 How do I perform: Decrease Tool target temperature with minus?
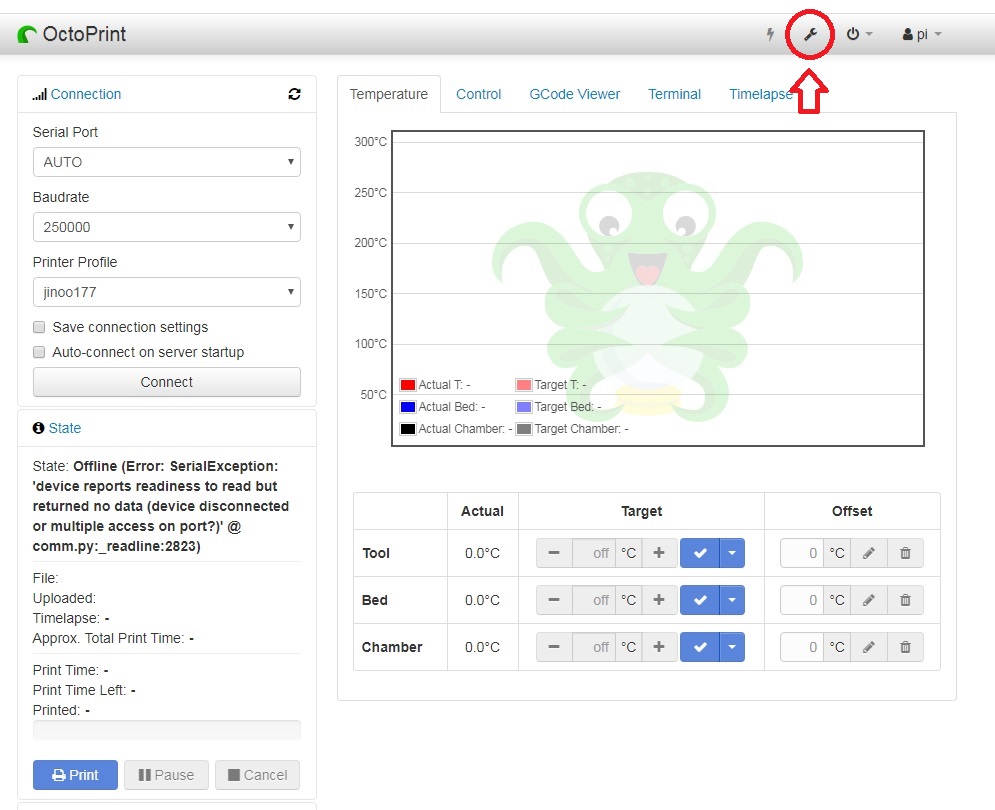click(554, 553)
